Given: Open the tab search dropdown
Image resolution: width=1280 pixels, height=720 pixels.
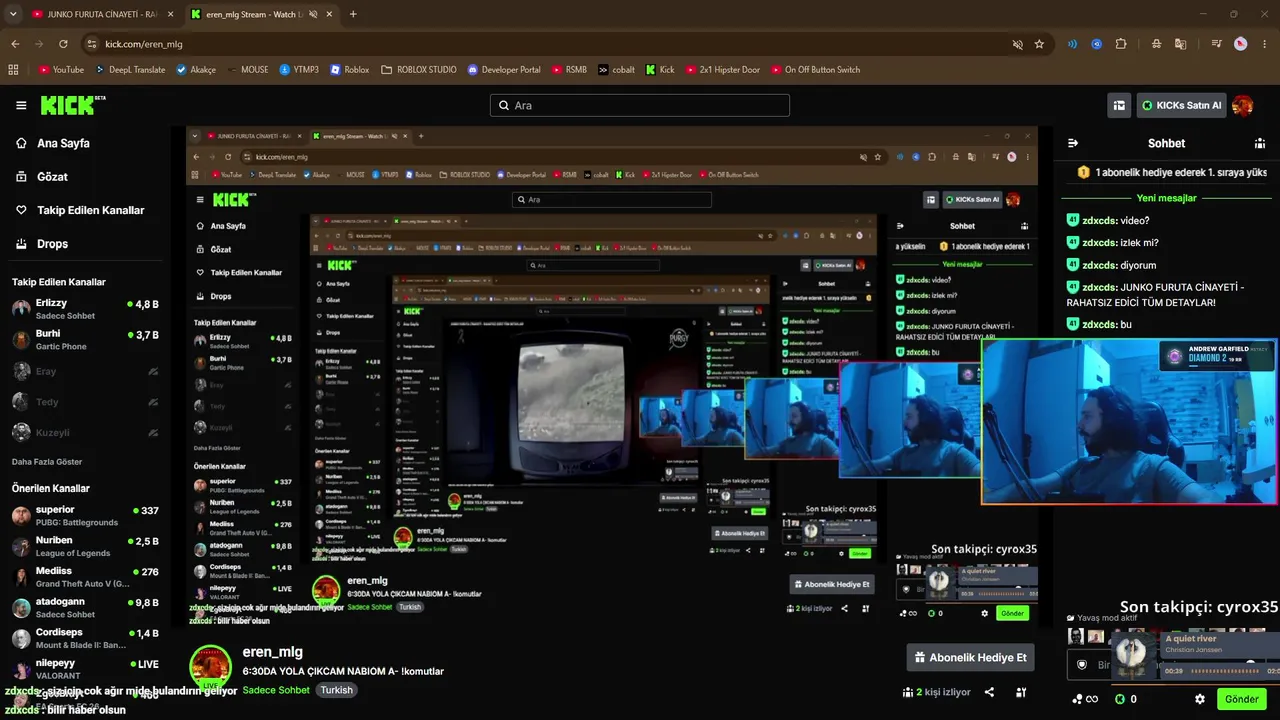Looking at the screenshot, I should click(13, 14).
